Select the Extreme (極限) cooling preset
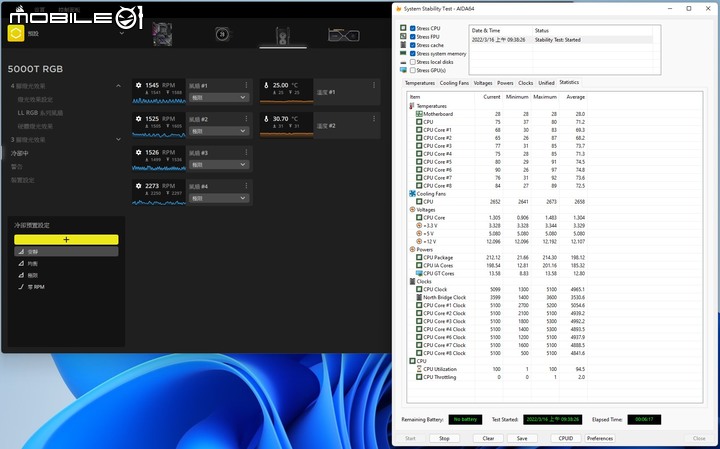The width and height of the screenshot is (720, 449). (66, 275)
